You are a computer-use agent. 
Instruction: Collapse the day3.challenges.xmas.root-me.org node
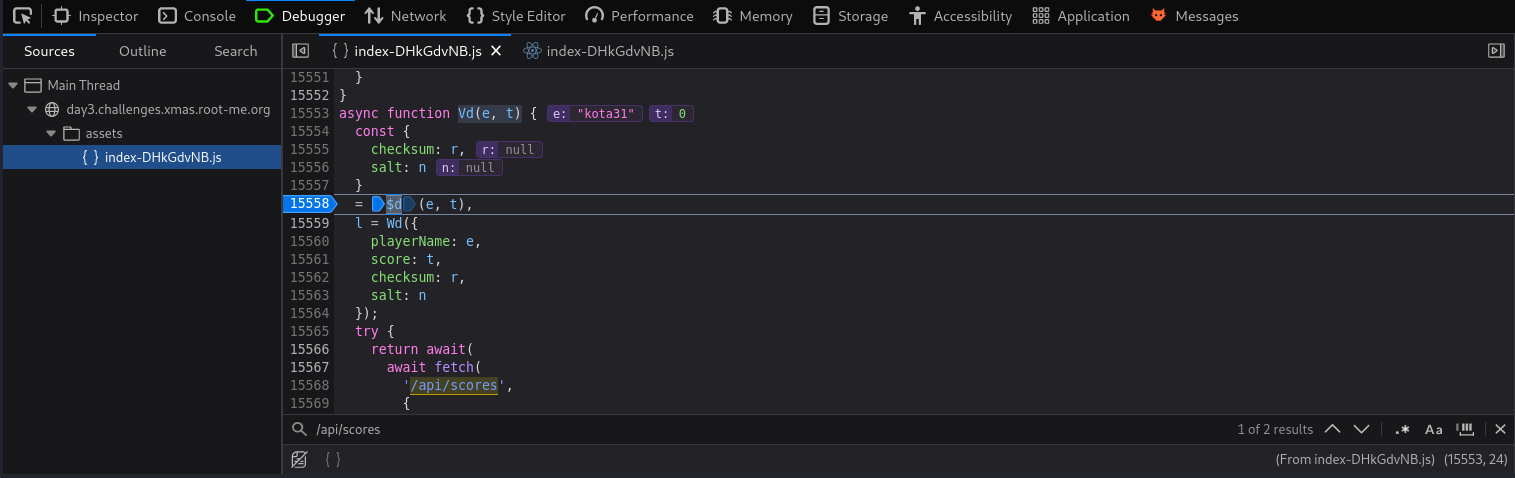click(x=32, y=109)
